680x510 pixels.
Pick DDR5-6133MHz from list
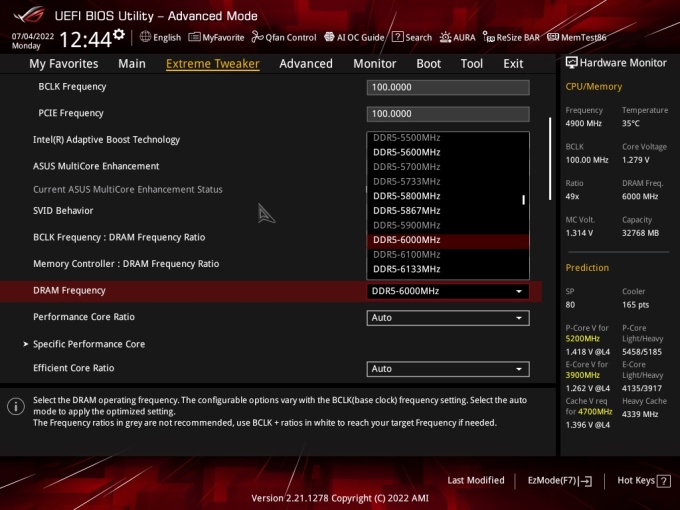point(448,269)
